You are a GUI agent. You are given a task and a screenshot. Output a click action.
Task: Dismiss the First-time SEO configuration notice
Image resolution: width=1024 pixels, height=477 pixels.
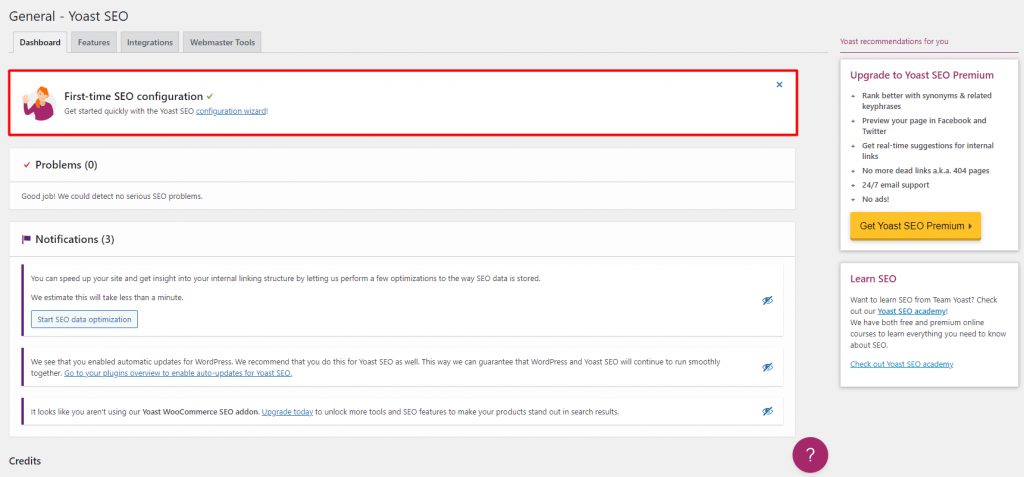[x=779, y=84]
